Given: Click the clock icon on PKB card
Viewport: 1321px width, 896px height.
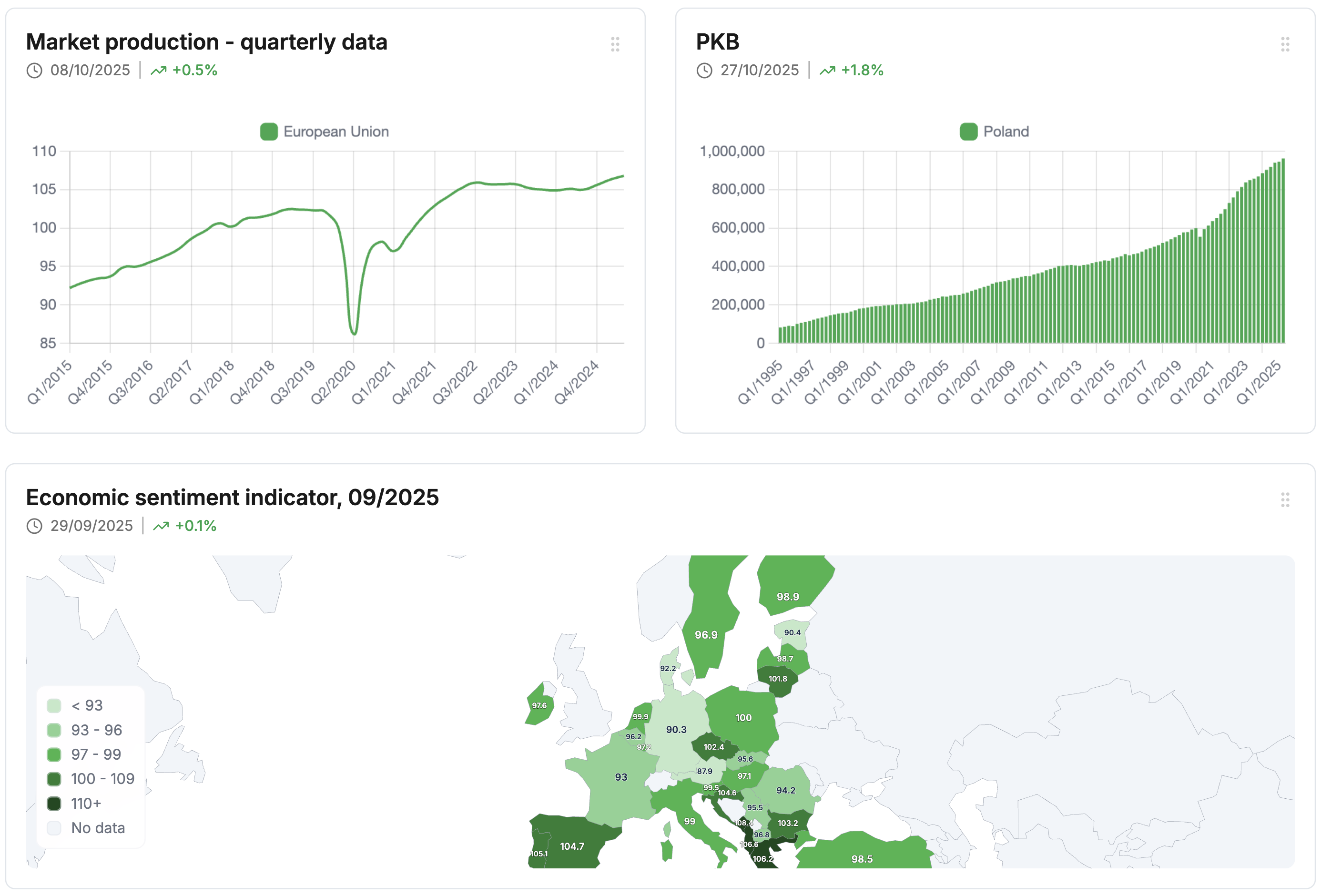Looking at the screenshot, I should point(705,71).
